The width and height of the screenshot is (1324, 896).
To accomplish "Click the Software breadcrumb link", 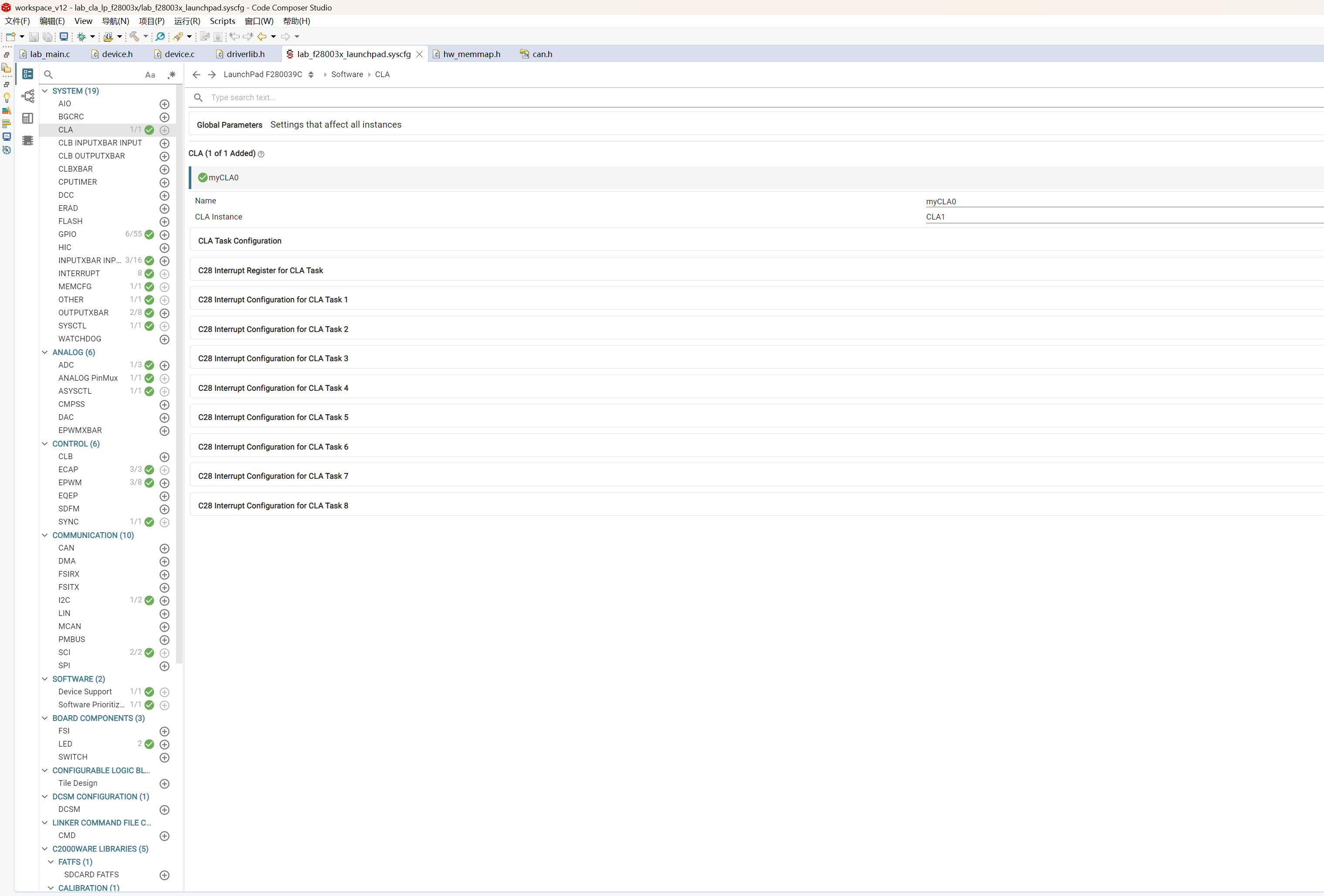I will [347, 74].
